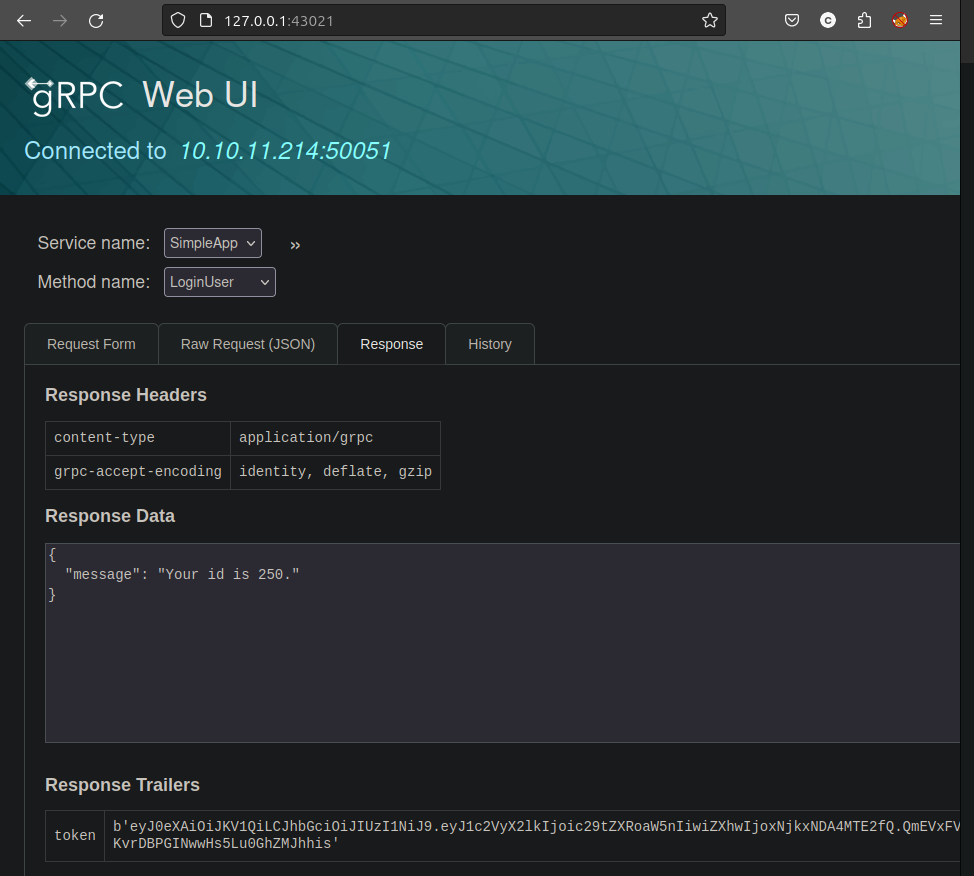Reload the page with refresh icon
The image size is (974, 876).
96,20
